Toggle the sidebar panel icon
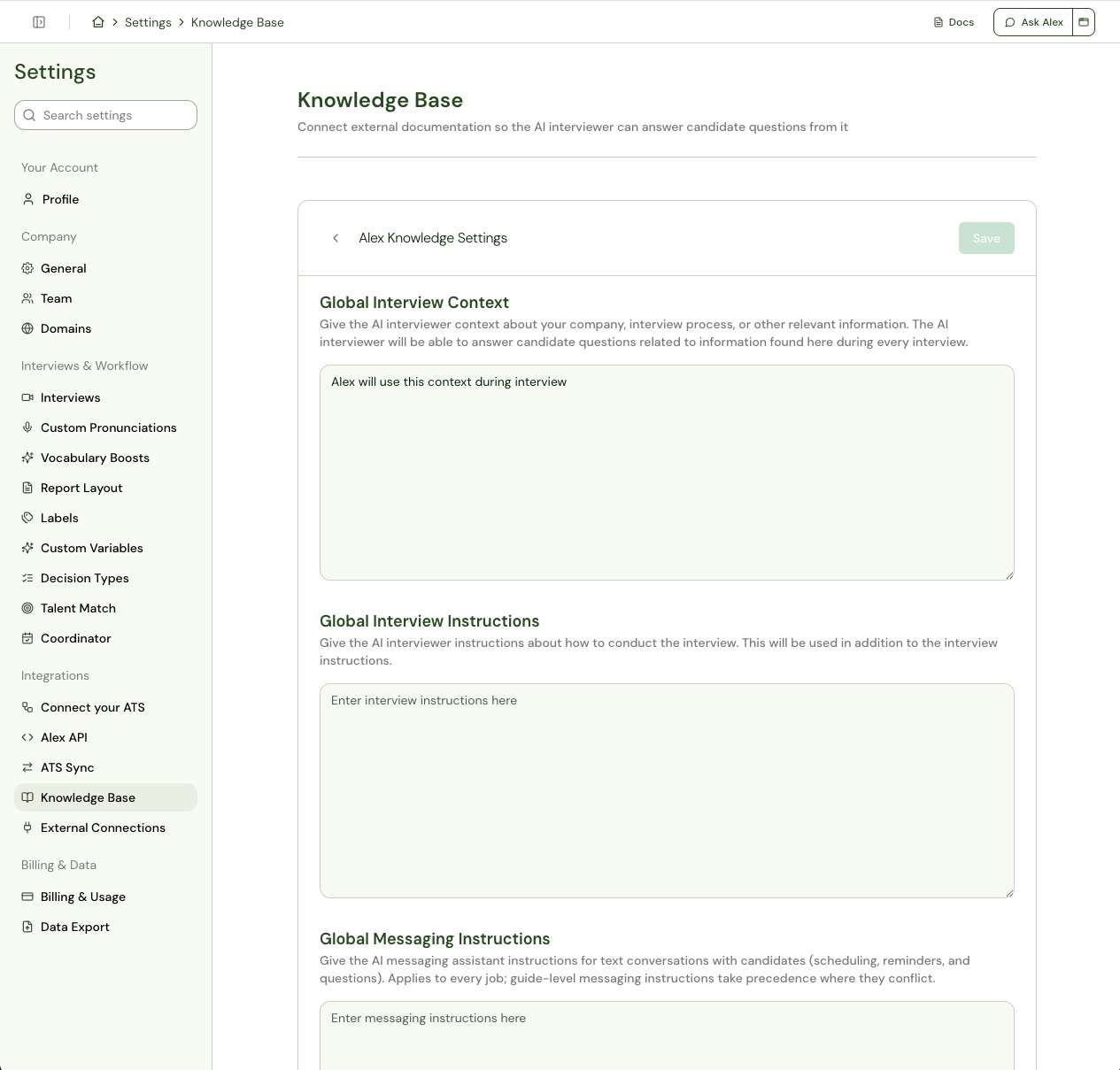 tap(39, 22)
